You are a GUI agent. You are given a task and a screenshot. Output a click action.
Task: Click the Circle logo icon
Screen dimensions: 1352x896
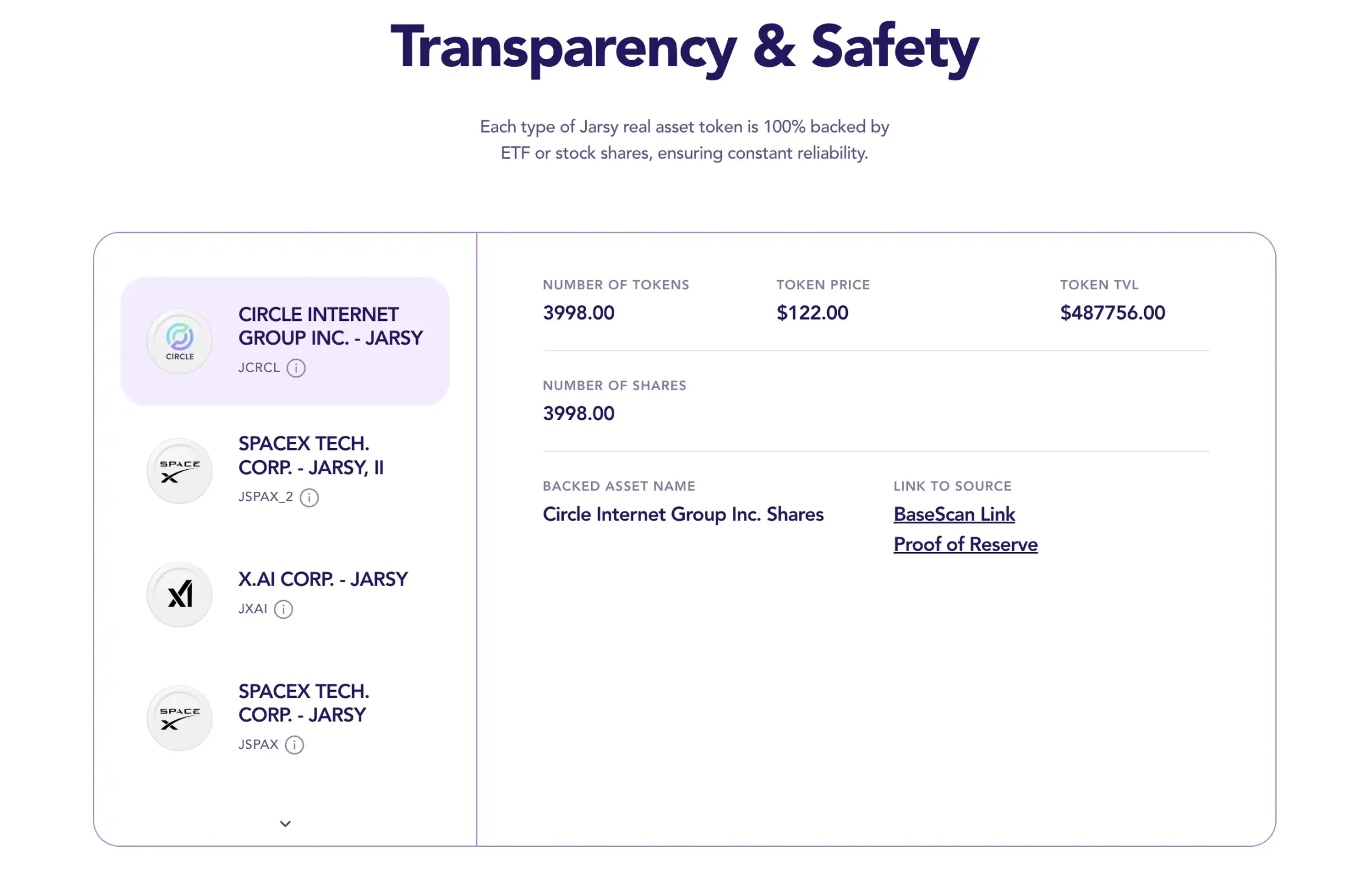(179, 342)
